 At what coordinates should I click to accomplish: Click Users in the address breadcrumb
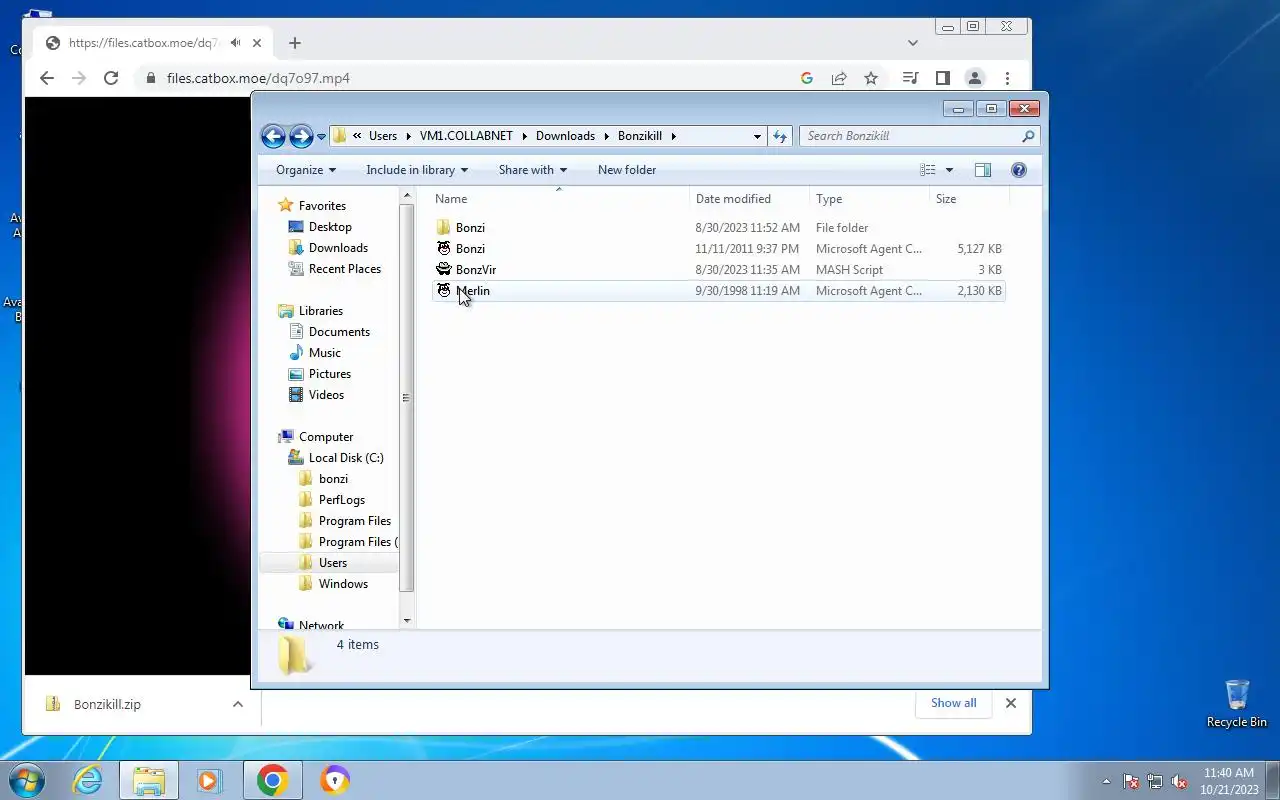click(x=383, y=136)
